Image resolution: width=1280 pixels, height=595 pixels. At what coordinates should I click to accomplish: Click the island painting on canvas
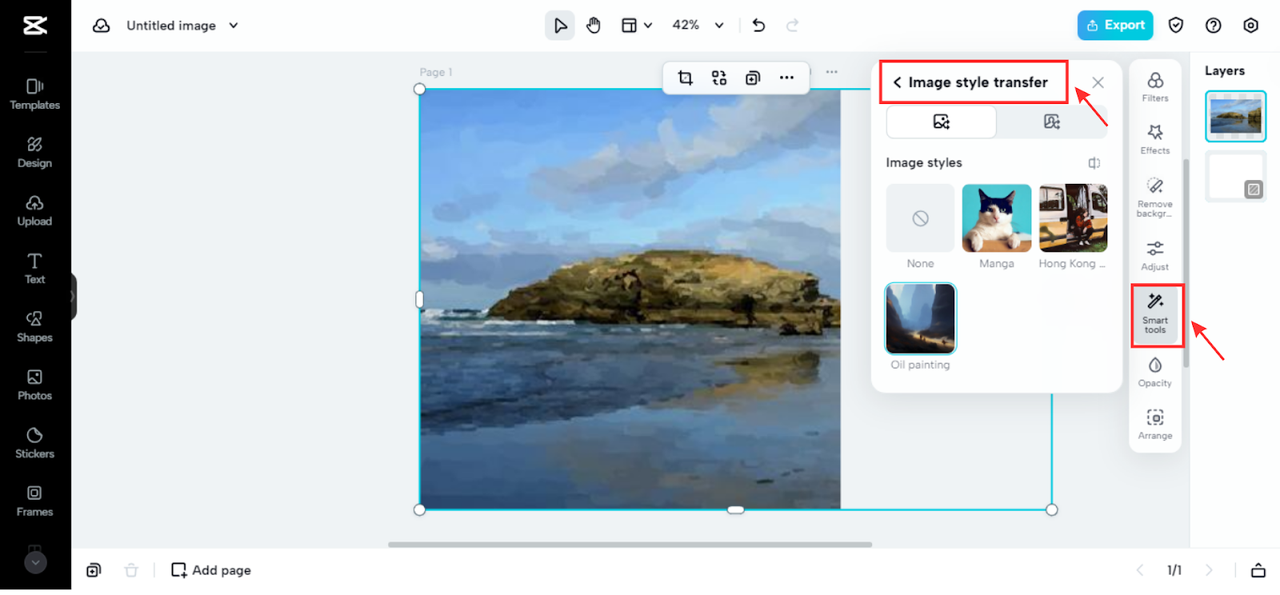pyautogui.click(x=630, y=299)
